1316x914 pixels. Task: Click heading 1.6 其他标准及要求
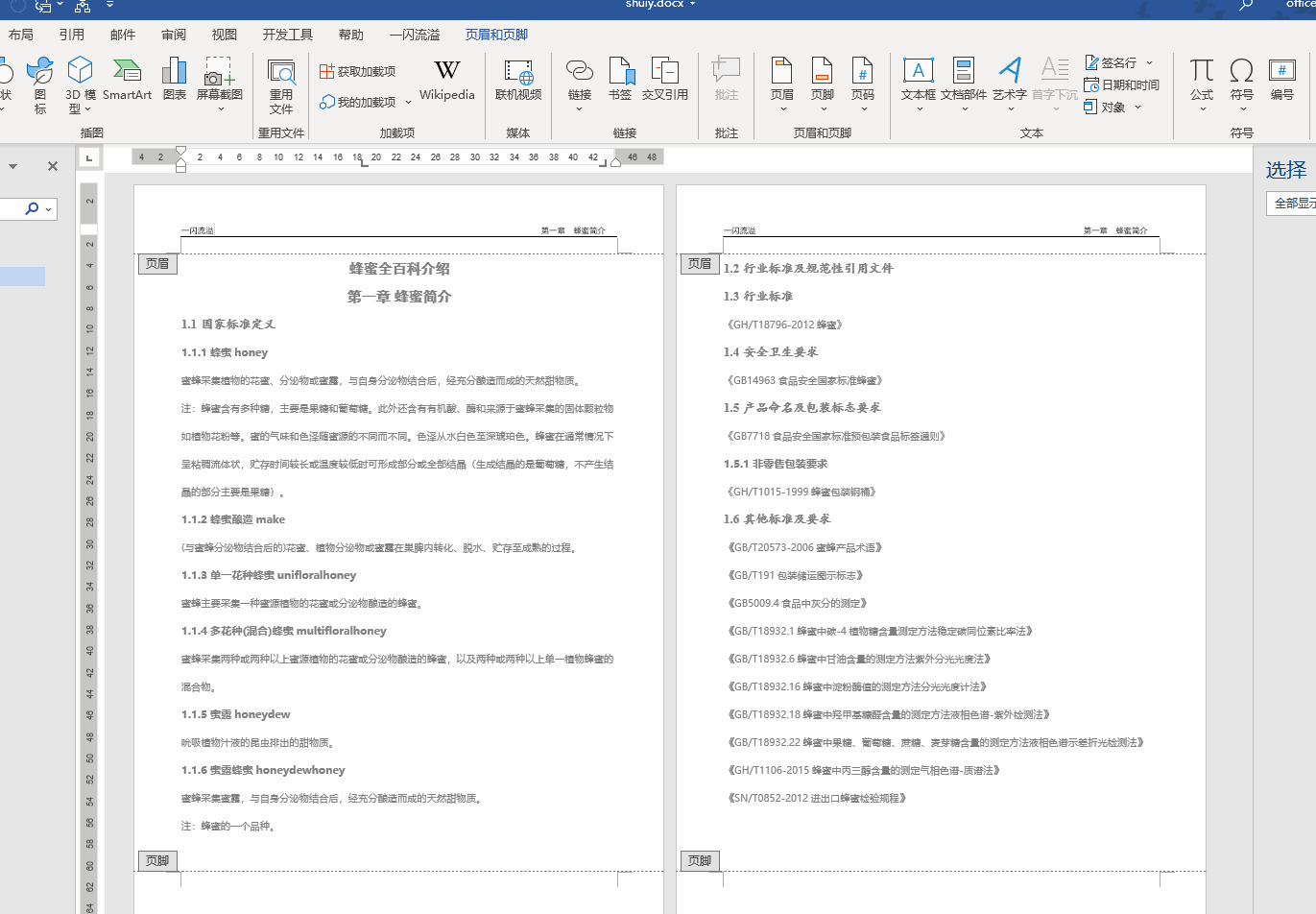(778, 519)
